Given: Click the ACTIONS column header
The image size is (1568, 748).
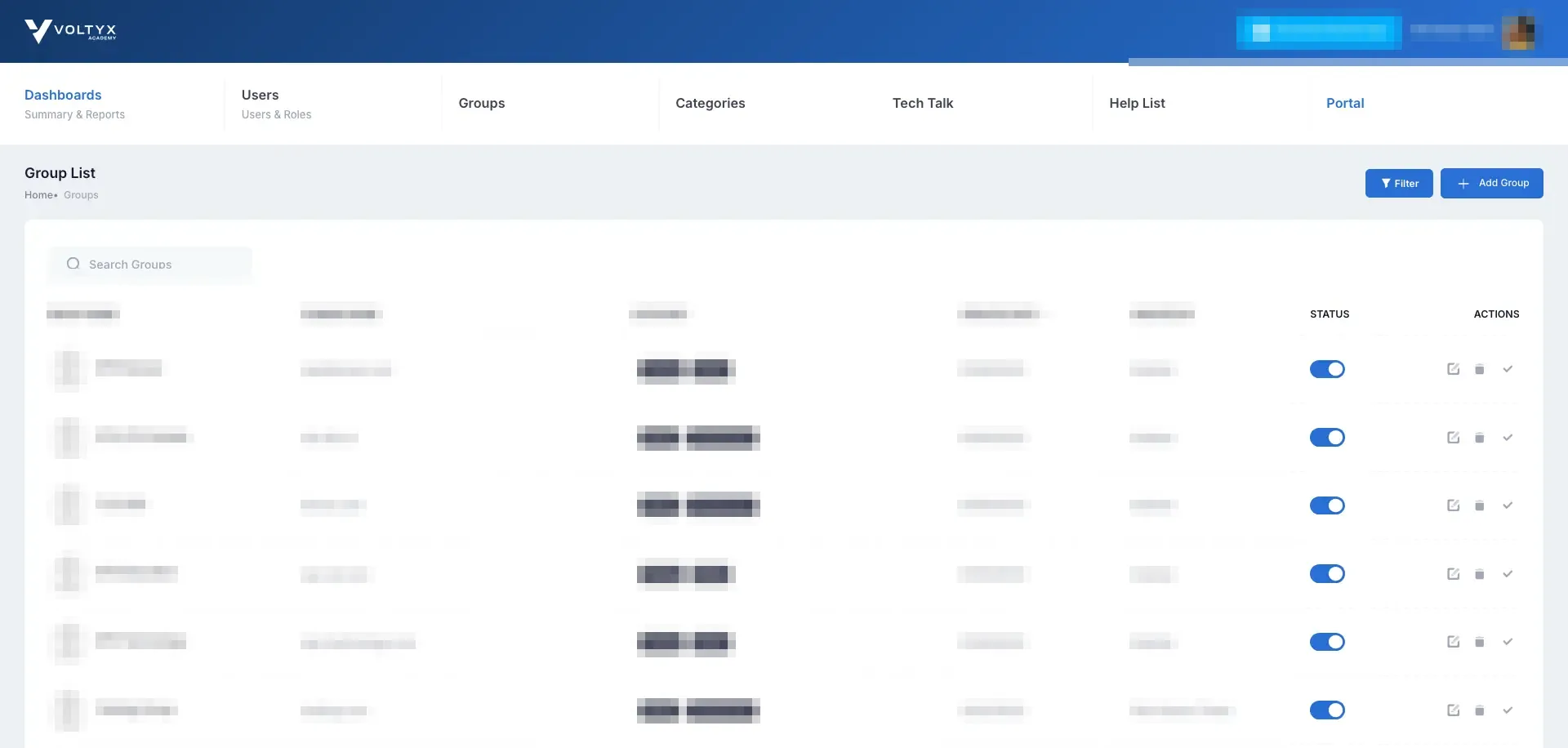Looking at the screenshot, I should (x=1496, y=314).
